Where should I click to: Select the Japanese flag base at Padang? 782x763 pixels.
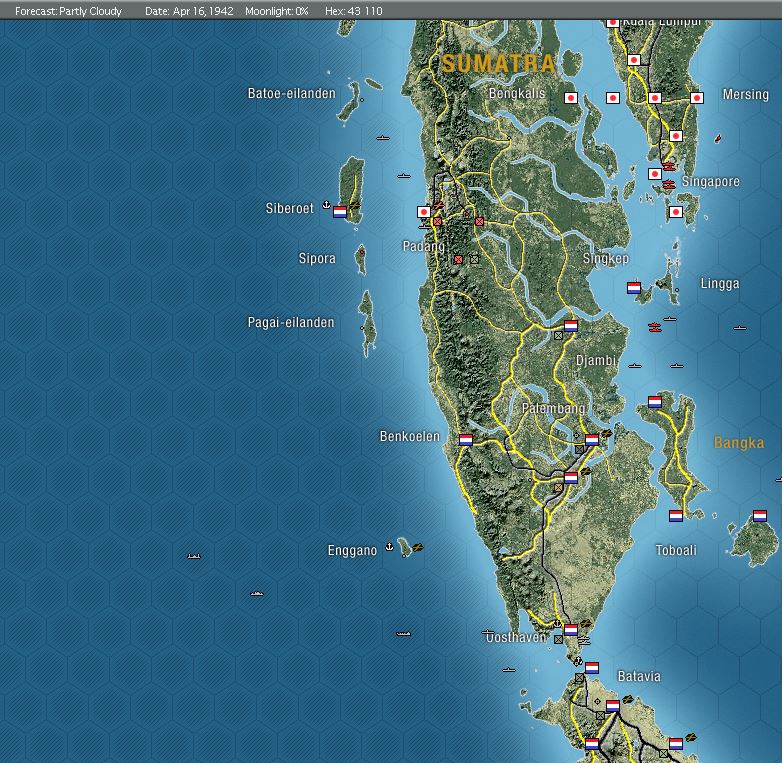pyautogui.click(x=423, y=212)
